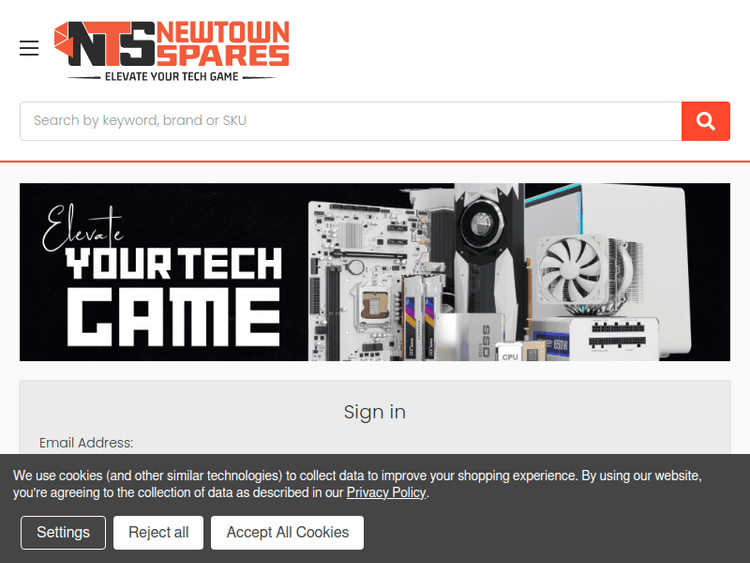Click the SSD drive in the banner
The height and width of the screenshot is (563, 750).
[x=470, y=337]
